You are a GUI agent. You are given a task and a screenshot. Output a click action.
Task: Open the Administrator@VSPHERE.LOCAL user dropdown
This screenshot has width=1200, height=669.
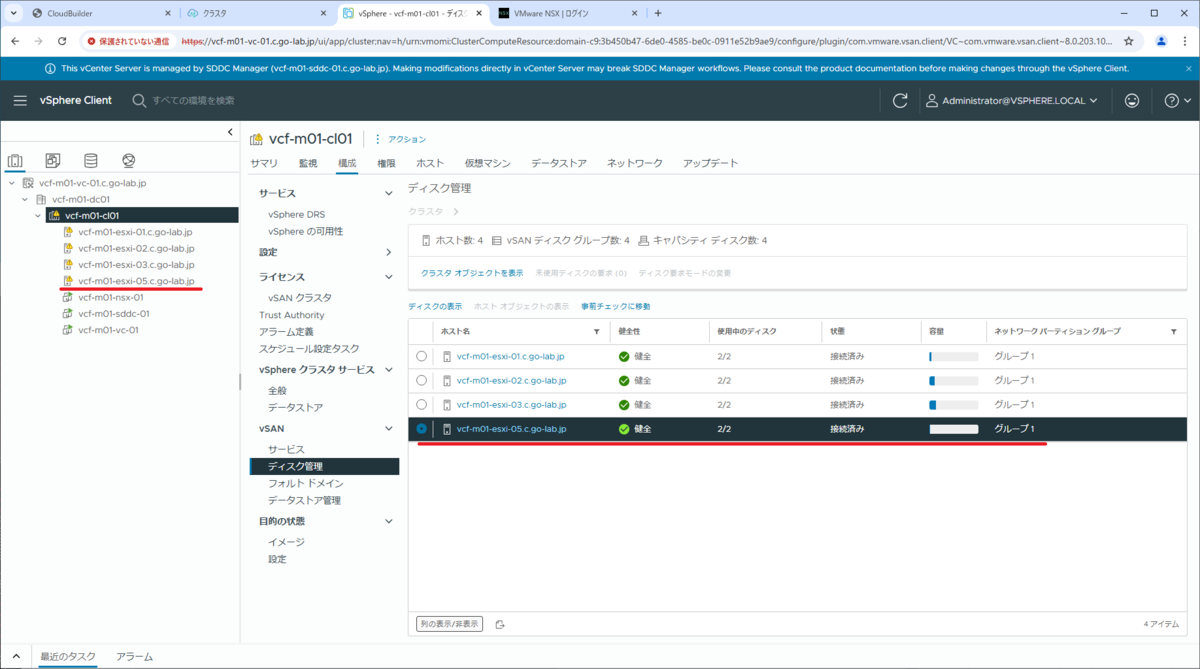click(1011, 101)
